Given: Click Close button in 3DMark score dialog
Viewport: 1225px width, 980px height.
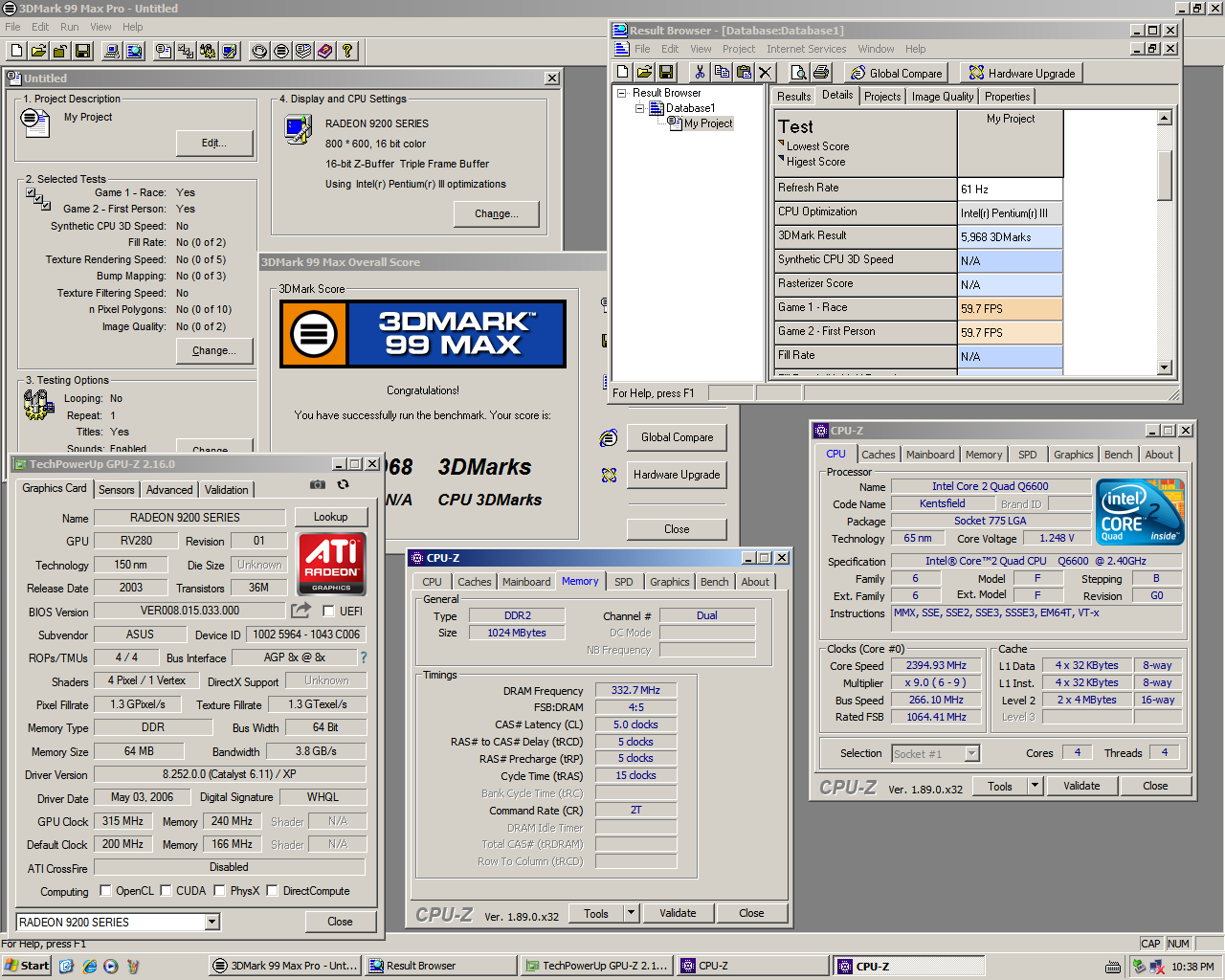Looking at the screenshot, I should [677, 529].
